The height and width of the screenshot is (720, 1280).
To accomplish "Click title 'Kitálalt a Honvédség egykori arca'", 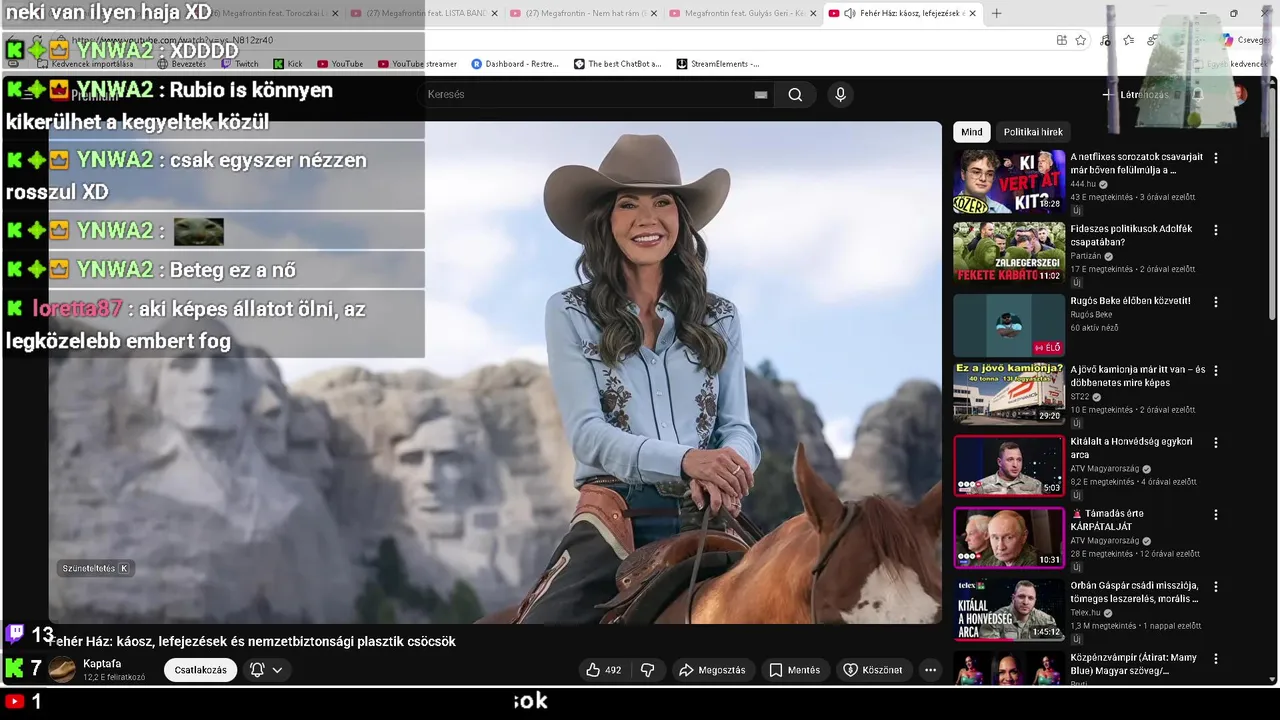I will pos(1131,448).
